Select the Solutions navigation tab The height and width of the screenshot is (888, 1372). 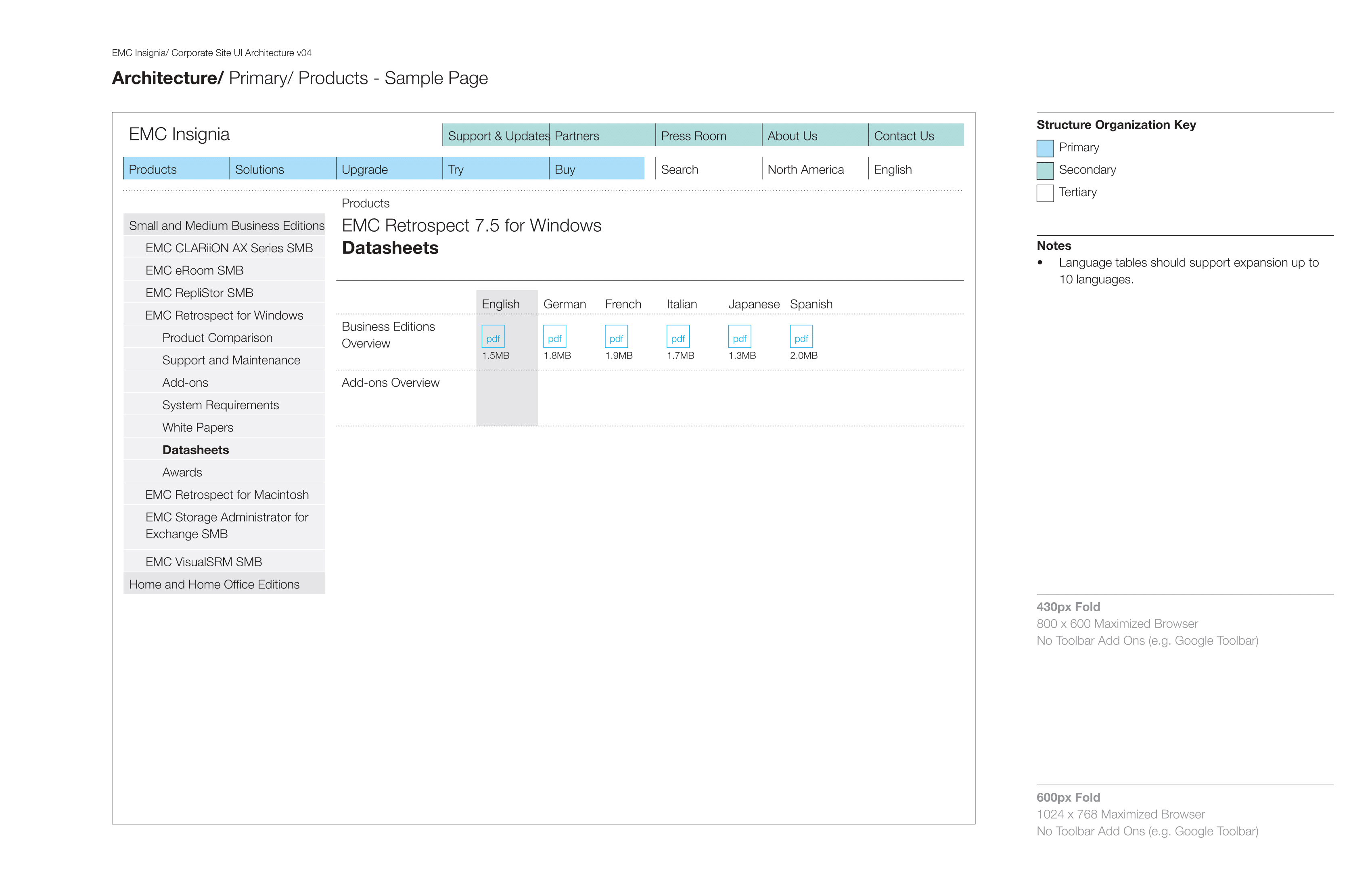(x=283, y=168)
